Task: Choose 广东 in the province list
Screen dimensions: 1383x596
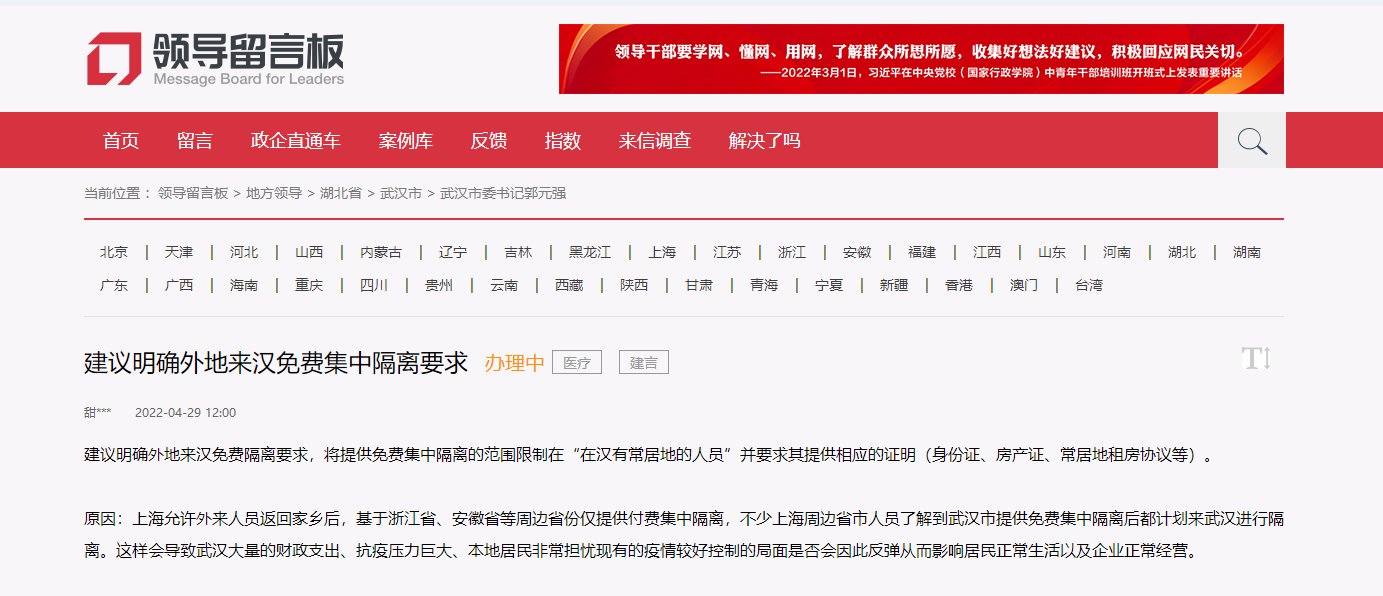Action: click(x=114, y=285)
